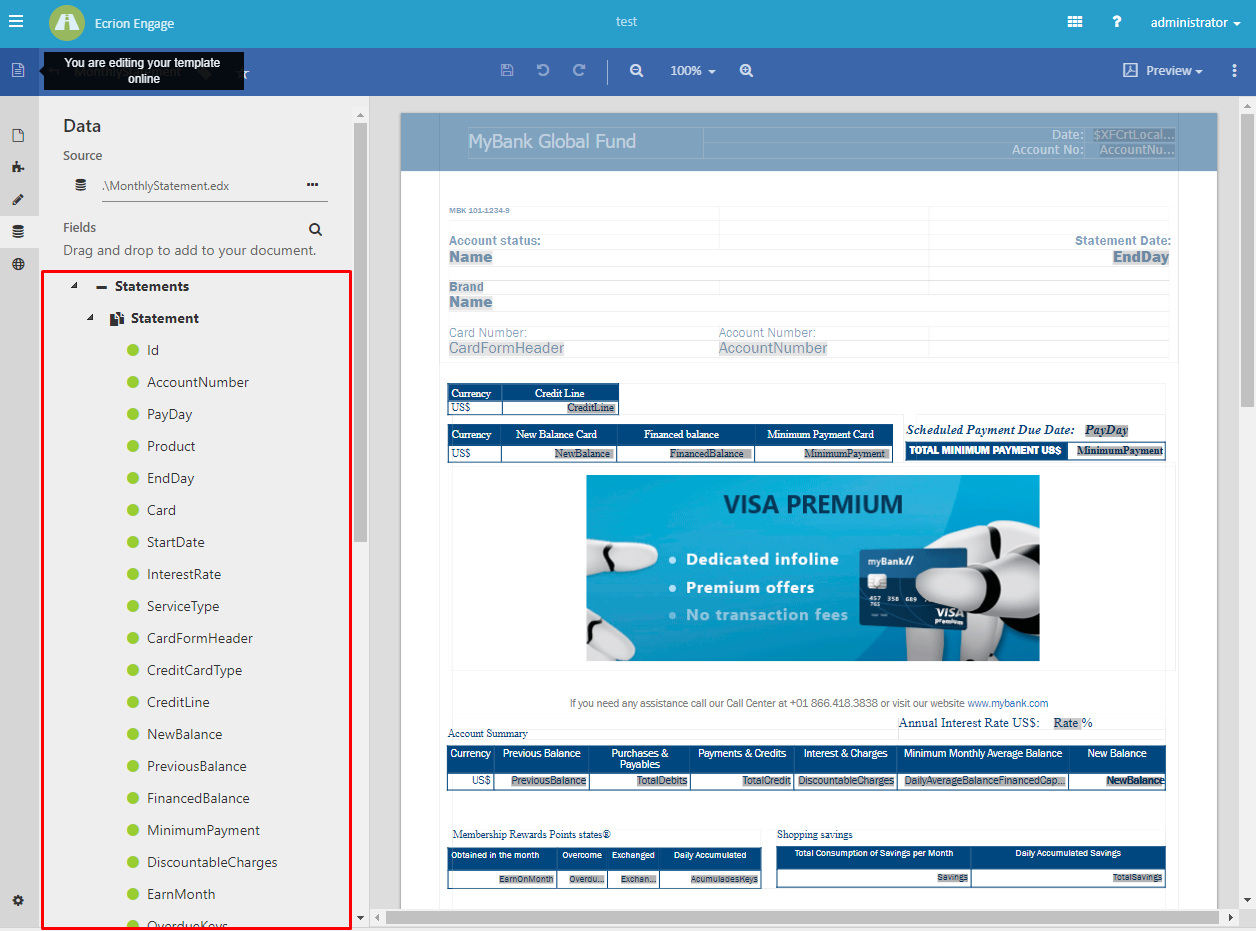Open the Preview dropdown
Image resolution: width=1256 pixels, height=931 pixels.
pyautogui.click(x=1162, y=71)
